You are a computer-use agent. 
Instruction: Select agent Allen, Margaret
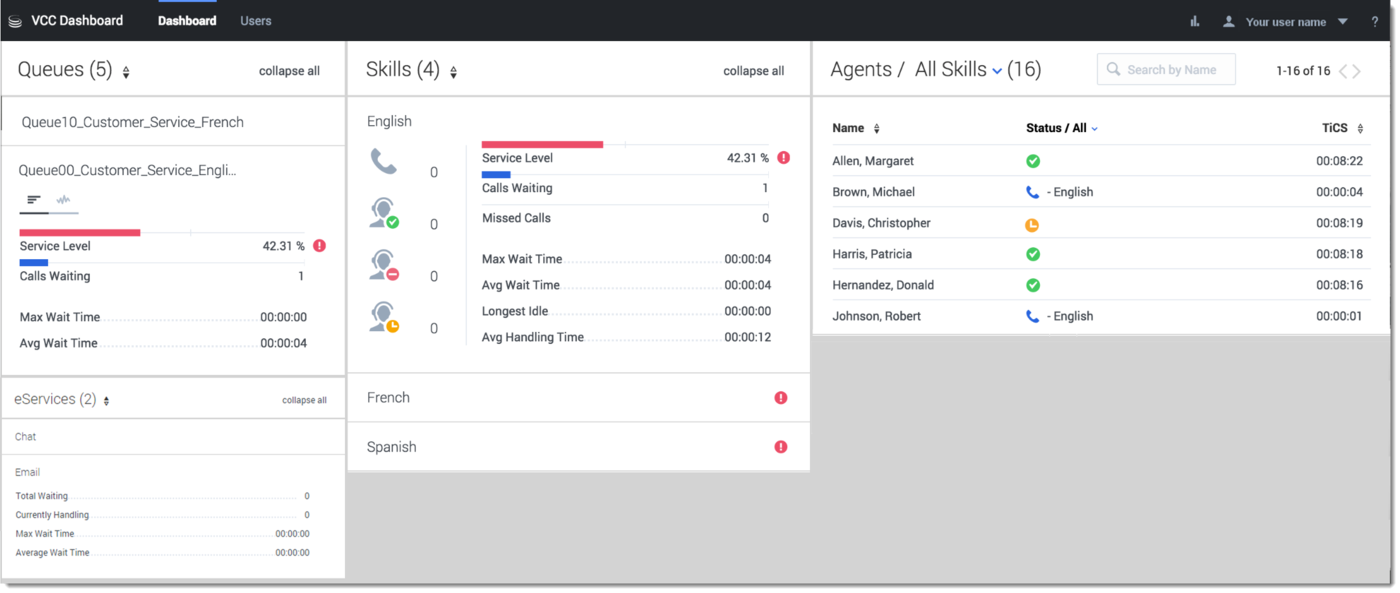[x=873, y=161]
